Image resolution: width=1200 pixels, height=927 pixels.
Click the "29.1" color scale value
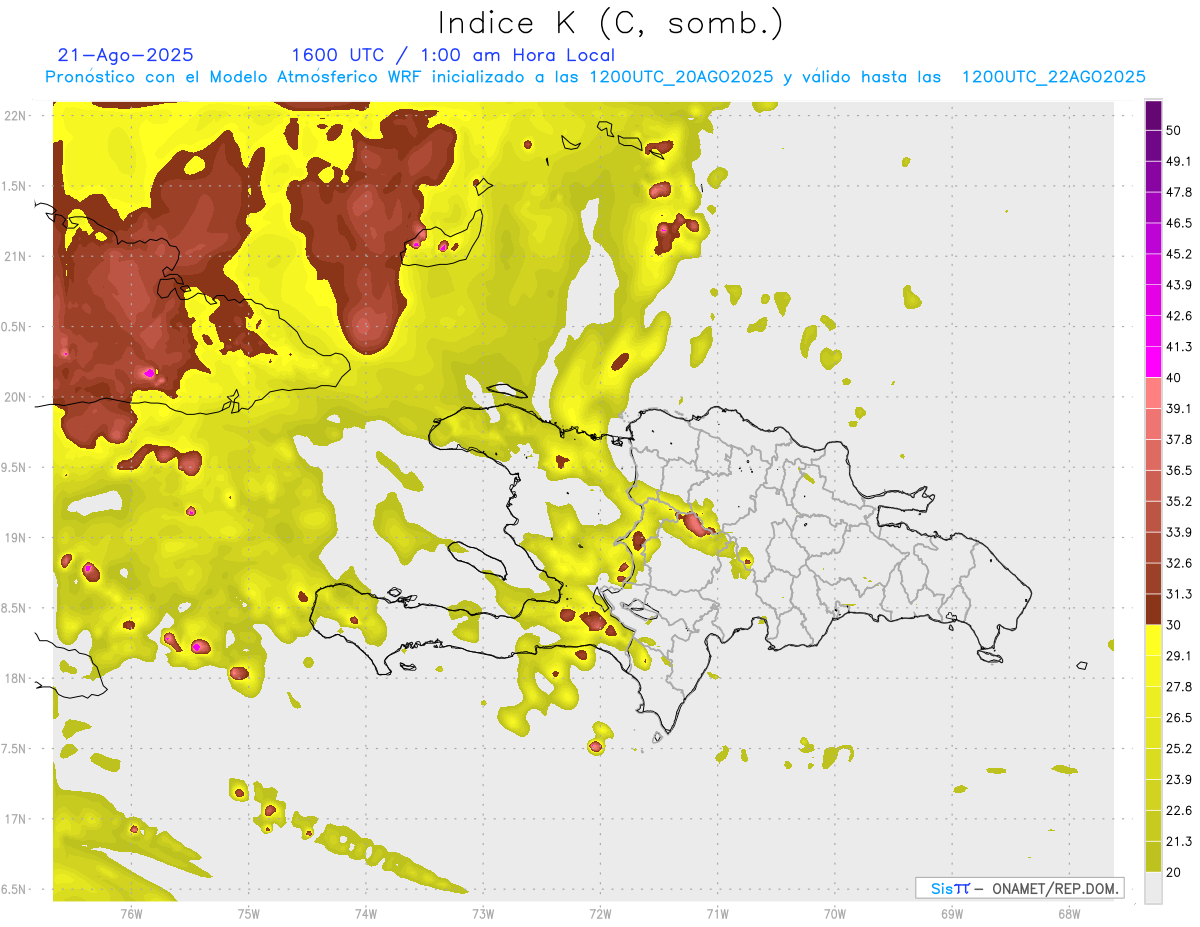1179,656
